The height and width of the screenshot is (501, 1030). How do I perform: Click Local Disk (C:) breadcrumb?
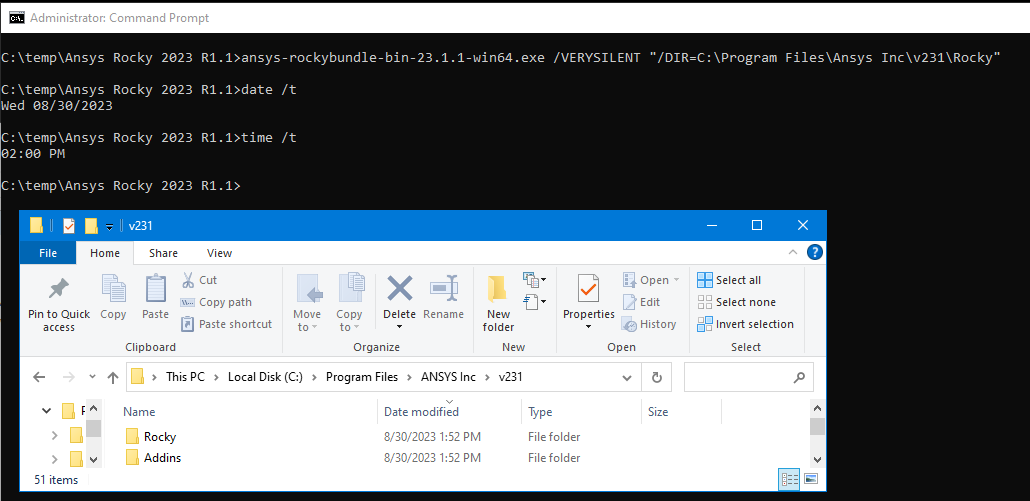click(265, 377)
